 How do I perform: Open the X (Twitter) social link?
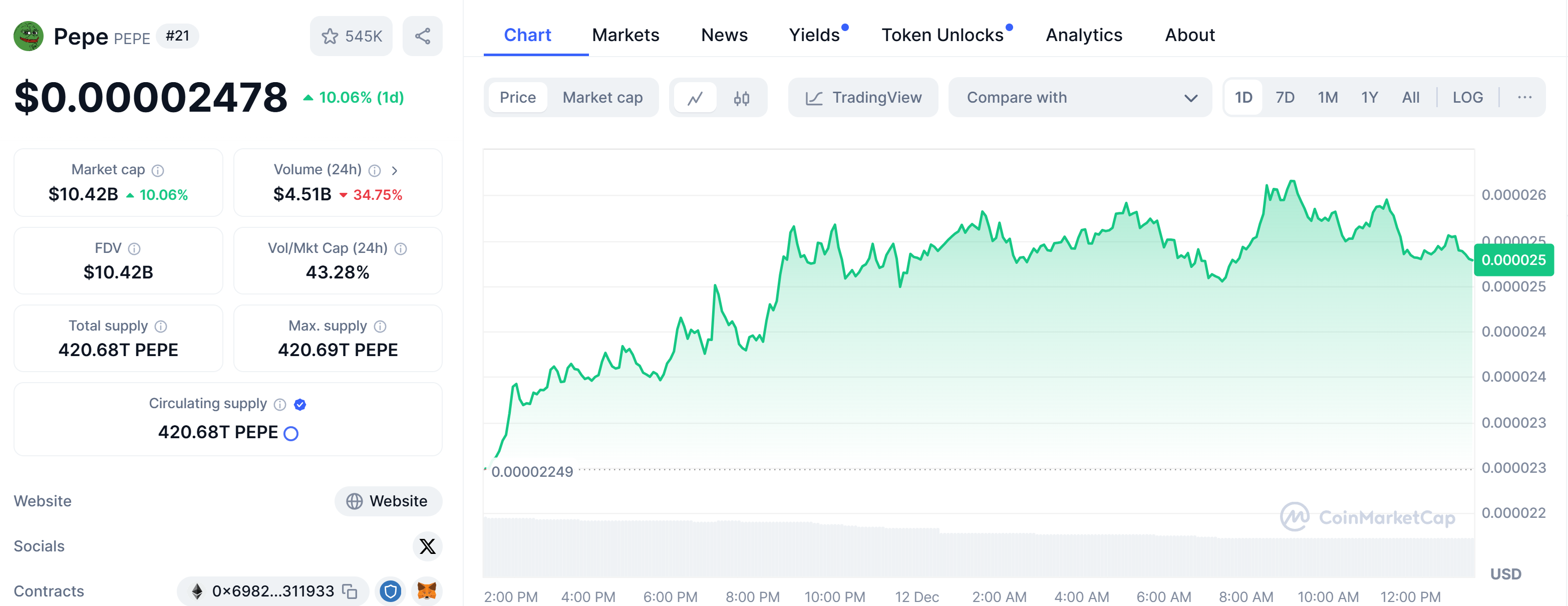click(427, 546)
